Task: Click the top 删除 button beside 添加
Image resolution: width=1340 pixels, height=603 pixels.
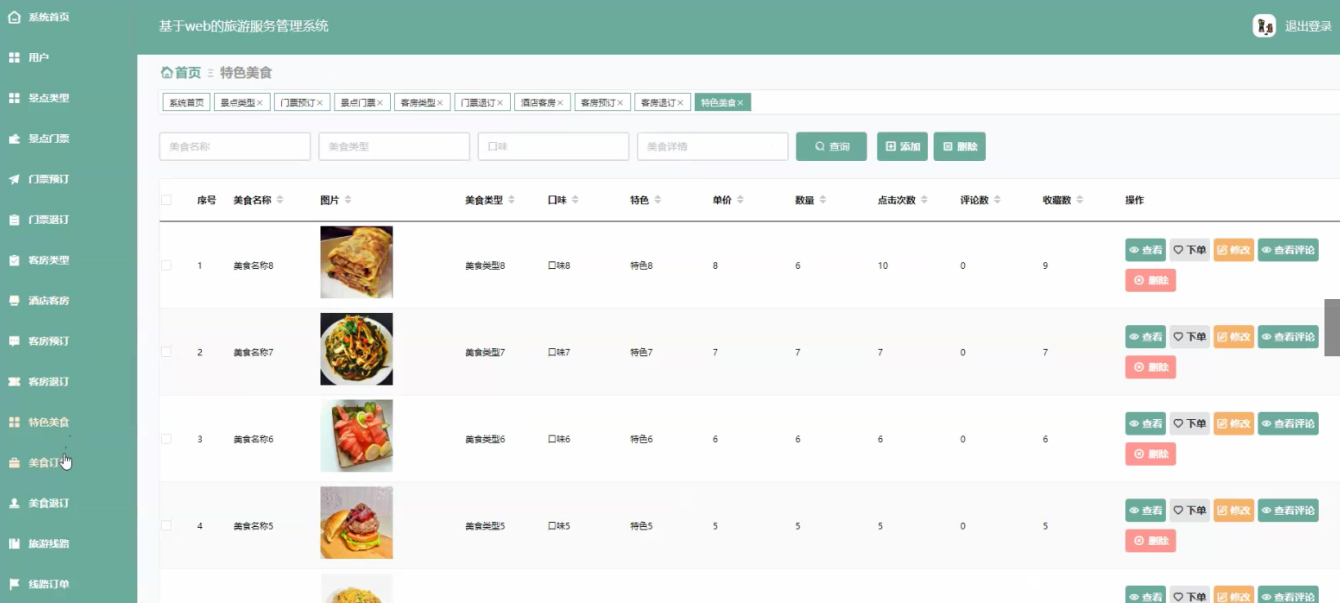Action: tap(960, 146)
